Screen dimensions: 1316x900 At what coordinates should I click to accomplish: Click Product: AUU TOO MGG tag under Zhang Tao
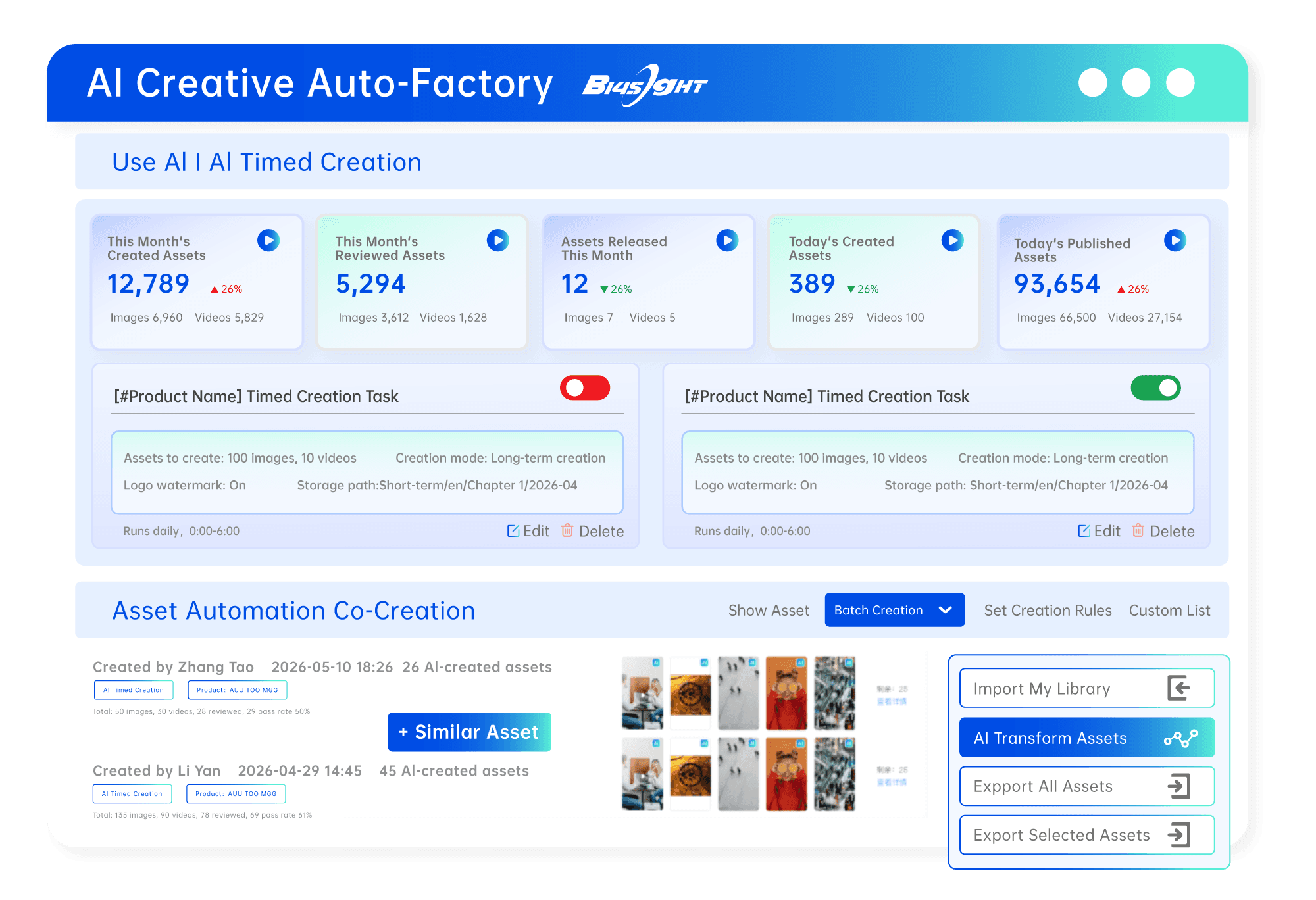[x=238, y=690]
